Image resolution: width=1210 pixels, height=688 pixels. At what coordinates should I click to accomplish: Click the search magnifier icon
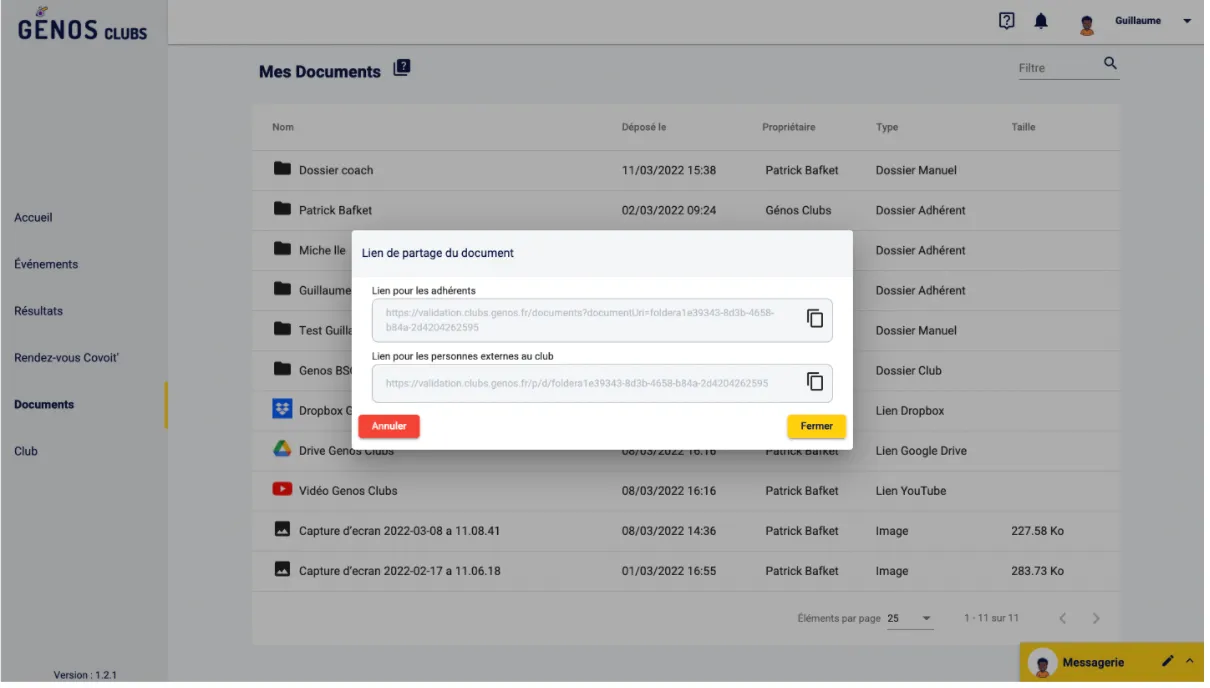[1109, 64]
